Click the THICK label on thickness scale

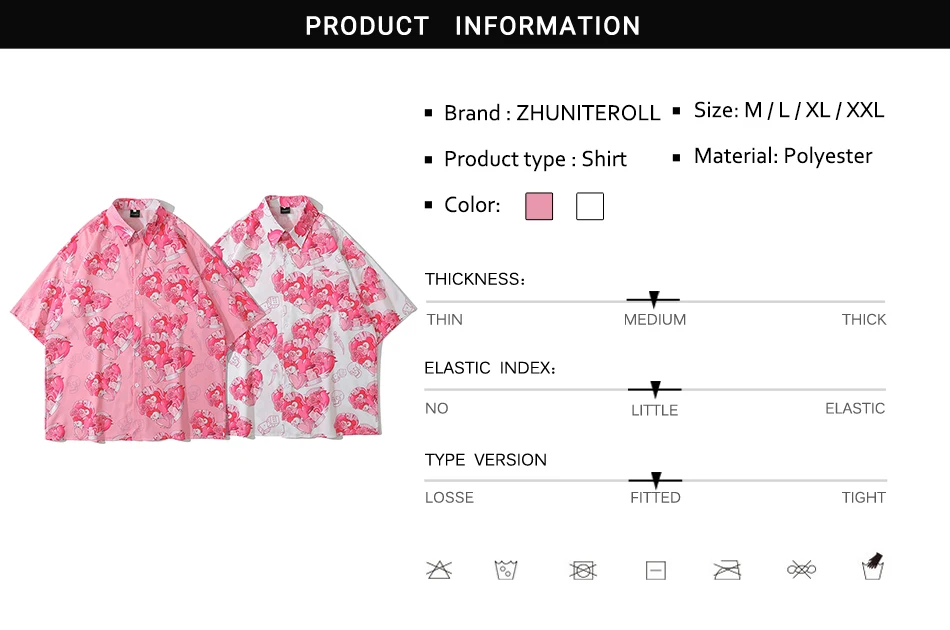pos(863,320)
